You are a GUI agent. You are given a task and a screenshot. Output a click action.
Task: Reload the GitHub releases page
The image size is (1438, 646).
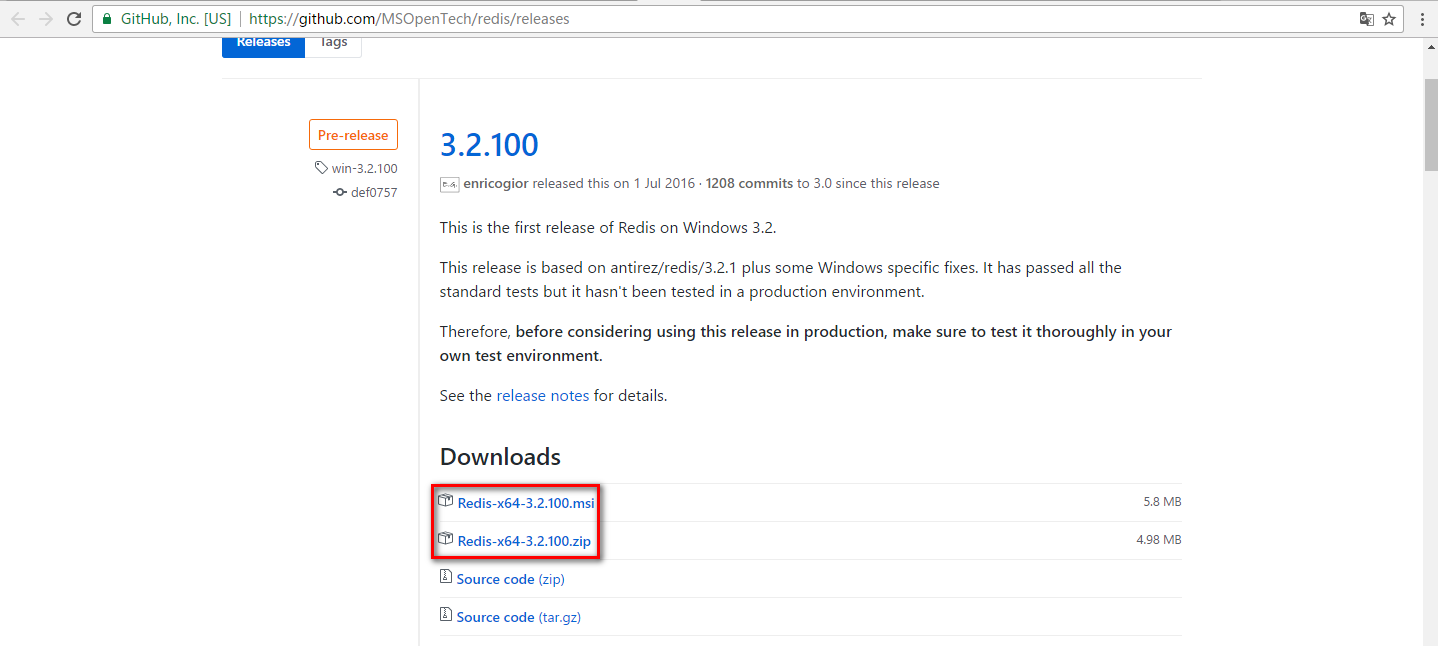(74, 19)
